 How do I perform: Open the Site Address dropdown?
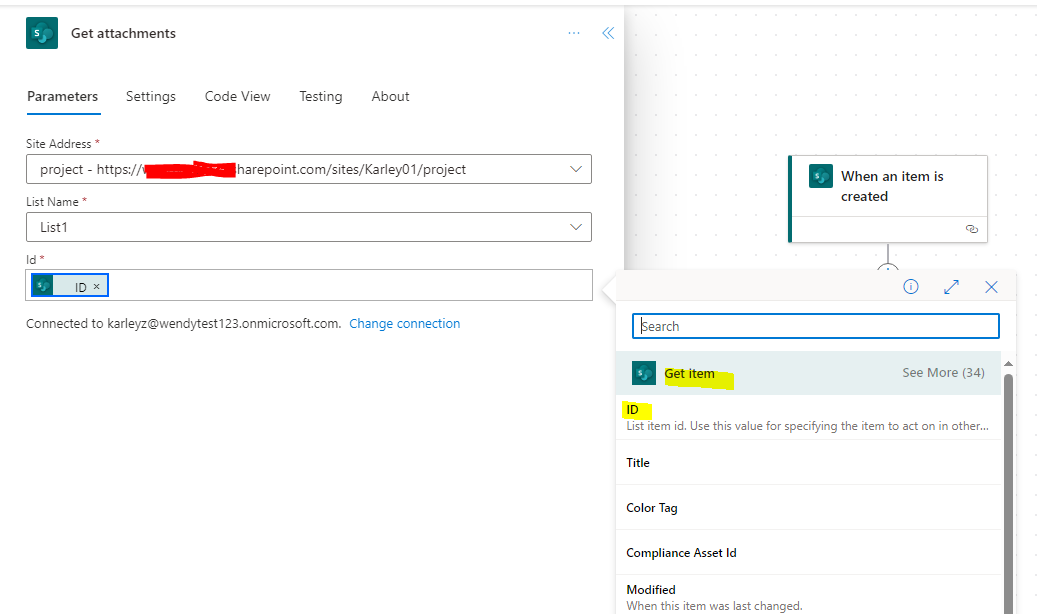576,169
